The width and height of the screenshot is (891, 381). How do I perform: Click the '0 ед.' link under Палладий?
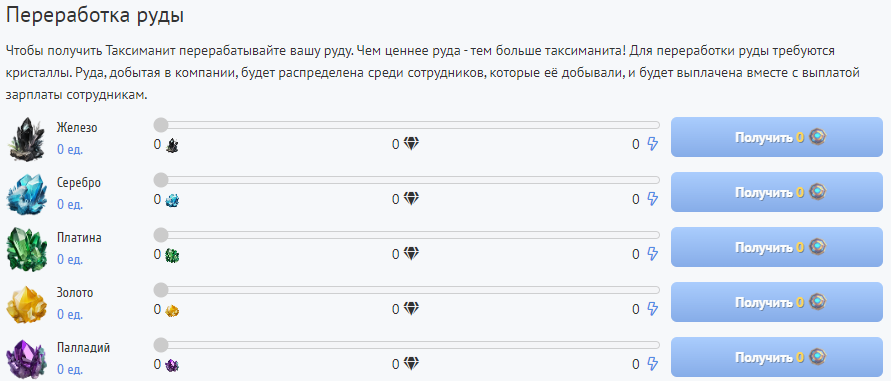pos(70,370)
